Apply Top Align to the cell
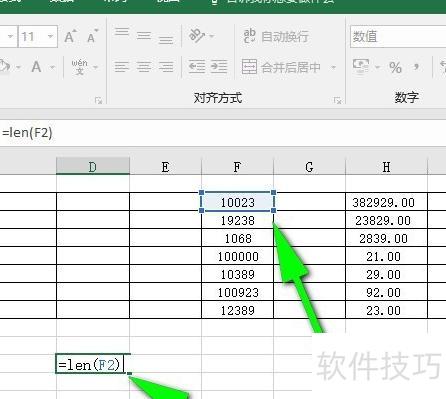This screenshot has height=399, width=446. pyautogui.click(x=122, y=32)
